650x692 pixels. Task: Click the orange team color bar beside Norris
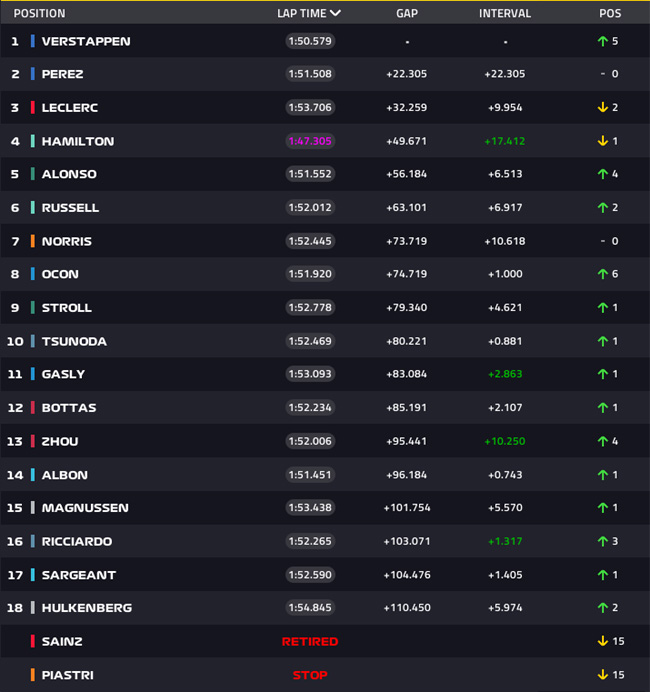(x=33, y=241)
